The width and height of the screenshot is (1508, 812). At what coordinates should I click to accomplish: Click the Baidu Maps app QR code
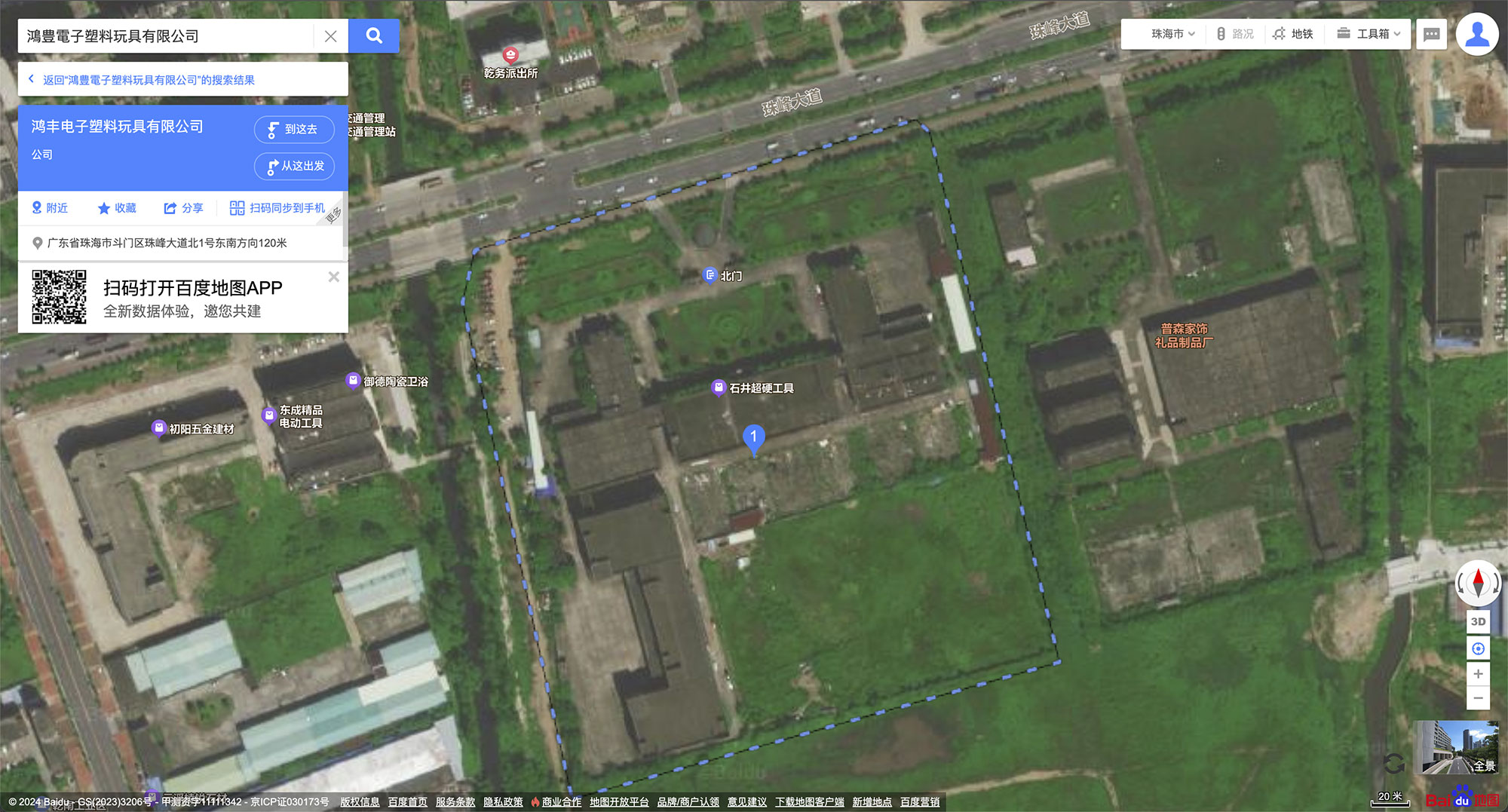(59, 297)
